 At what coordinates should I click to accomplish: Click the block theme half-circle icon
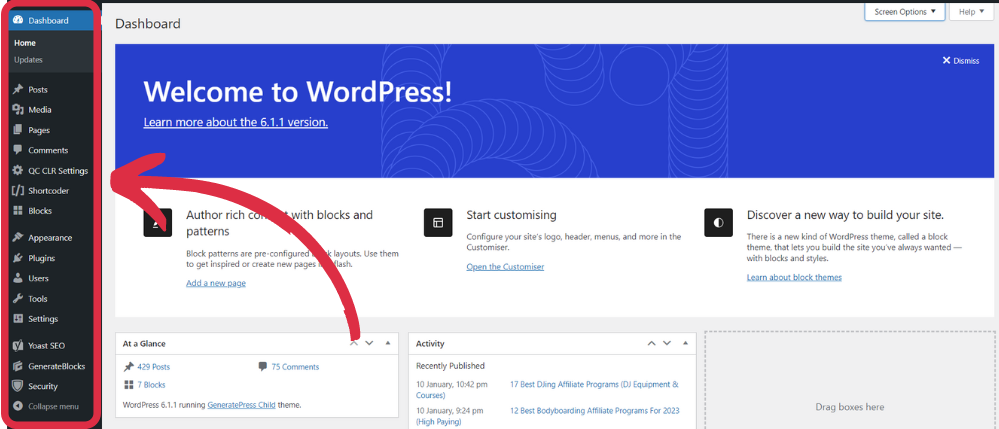pyautogui.click(x=719, y=222)
